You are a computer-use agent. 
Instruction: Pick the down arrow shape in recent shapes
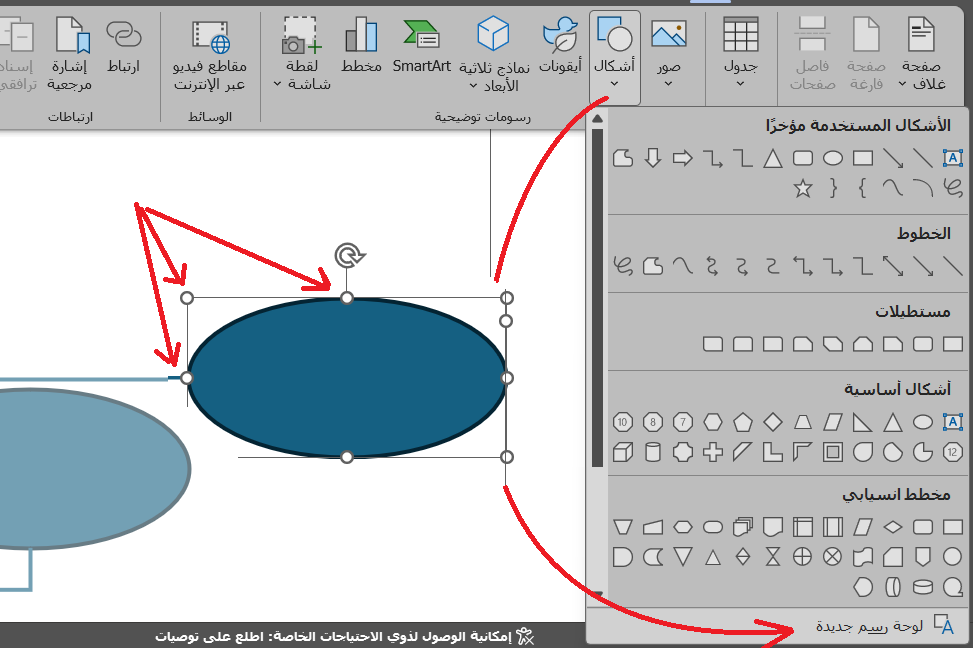tap(653, 158)
